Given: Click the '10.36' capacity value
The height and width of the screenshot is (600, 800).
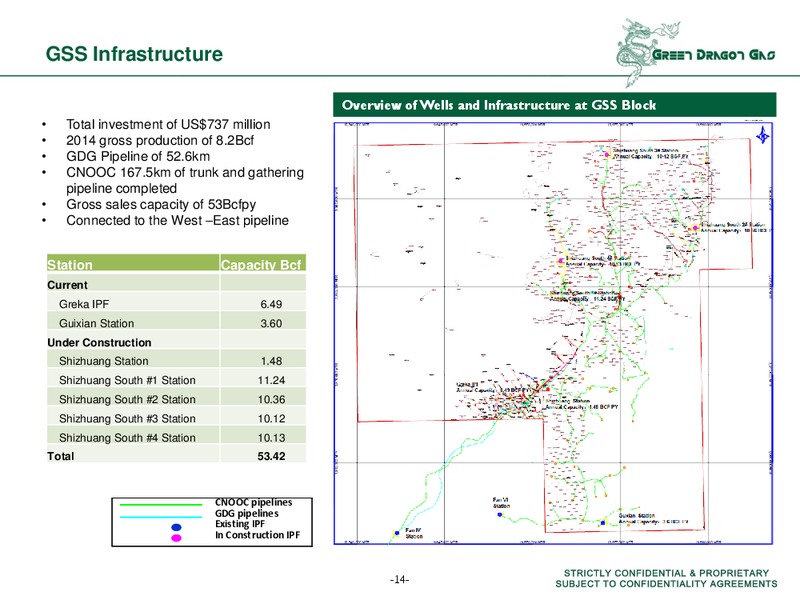Looking at the screenshot, I should [x=271, y=399].
